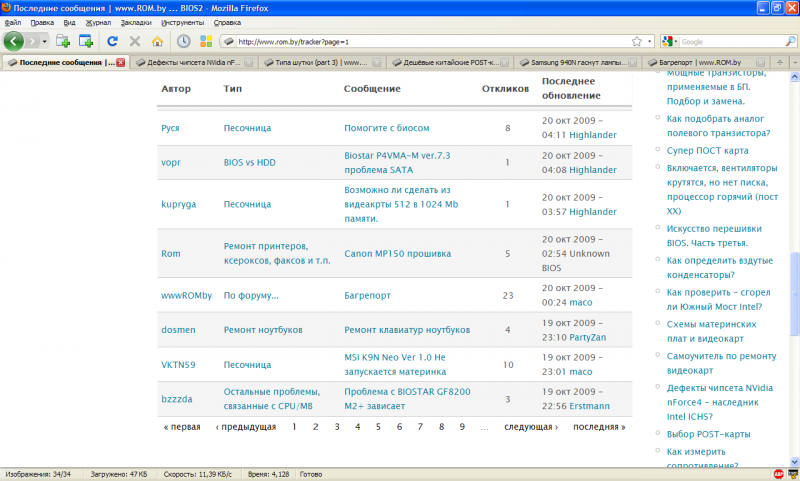Switch to the Samsung 940N гаснут лампы tab

click(x=578, y=62)
